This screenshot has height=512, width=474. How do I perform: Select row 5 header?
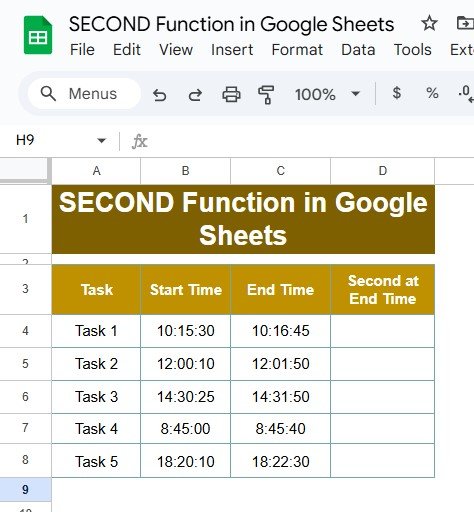25,364
